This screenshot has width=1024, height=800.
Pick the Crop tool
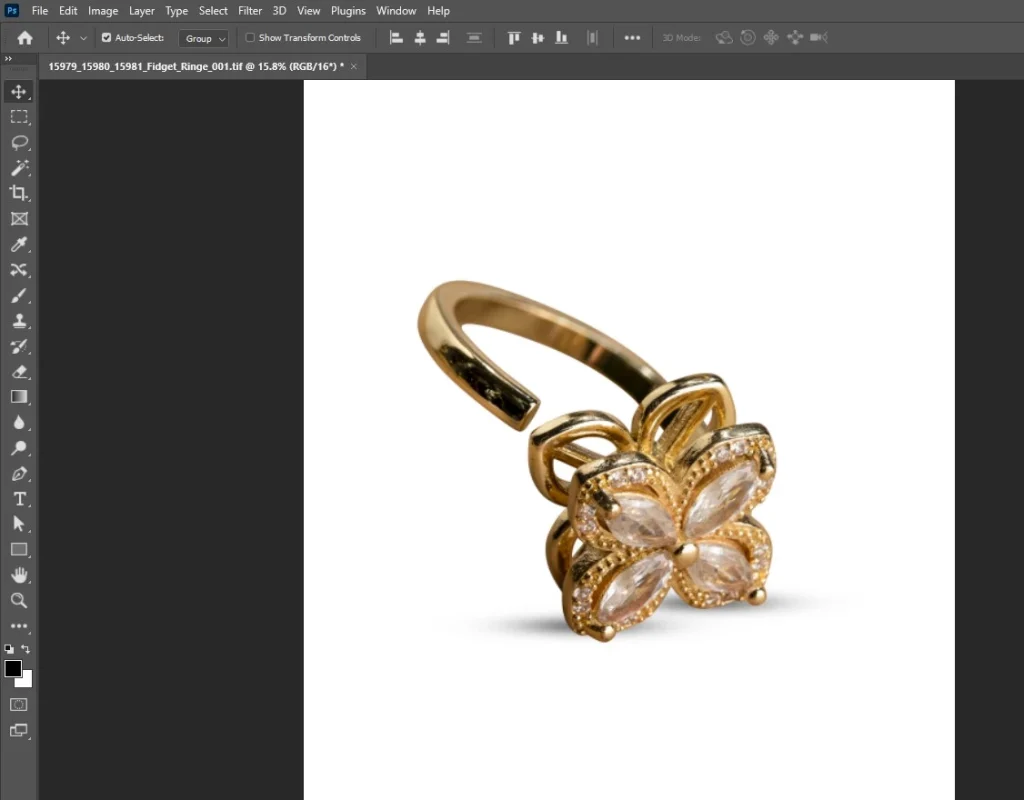point(19,193)
